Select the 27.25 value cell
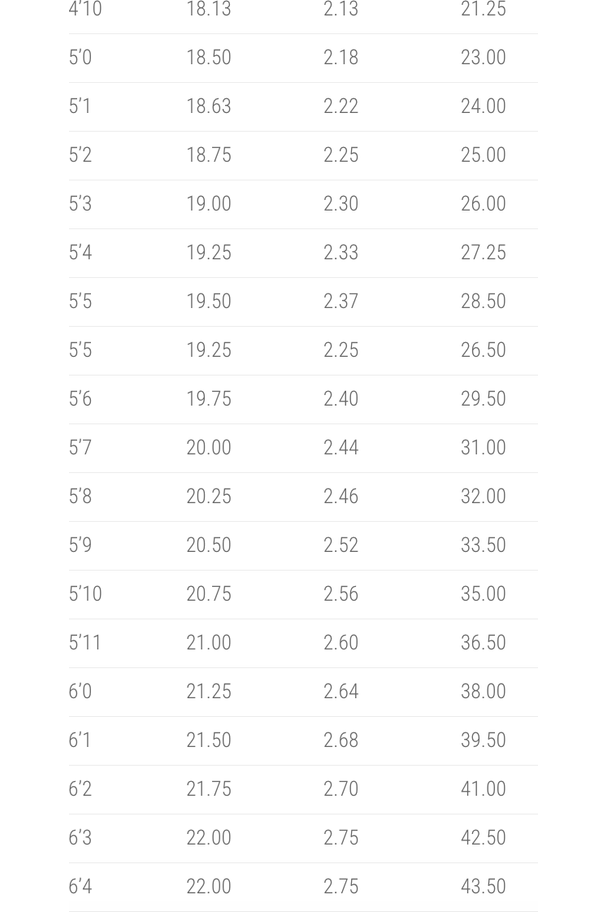The image size is (608, 912). tap(483, 253)
